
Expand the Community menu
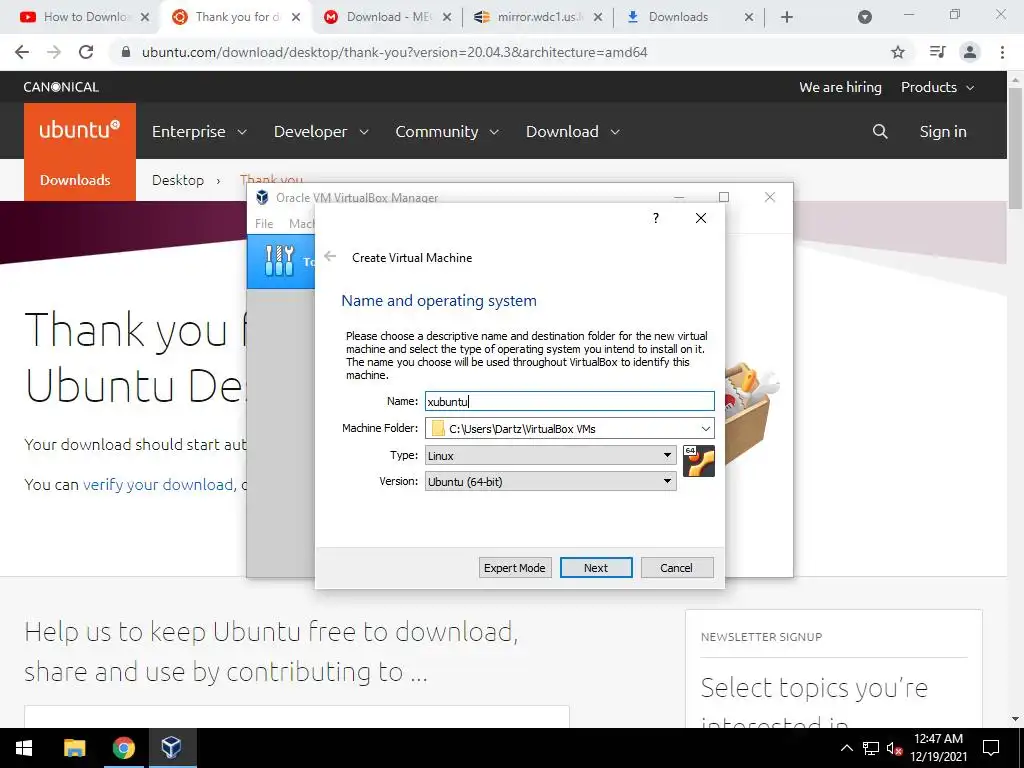point(447,131)
